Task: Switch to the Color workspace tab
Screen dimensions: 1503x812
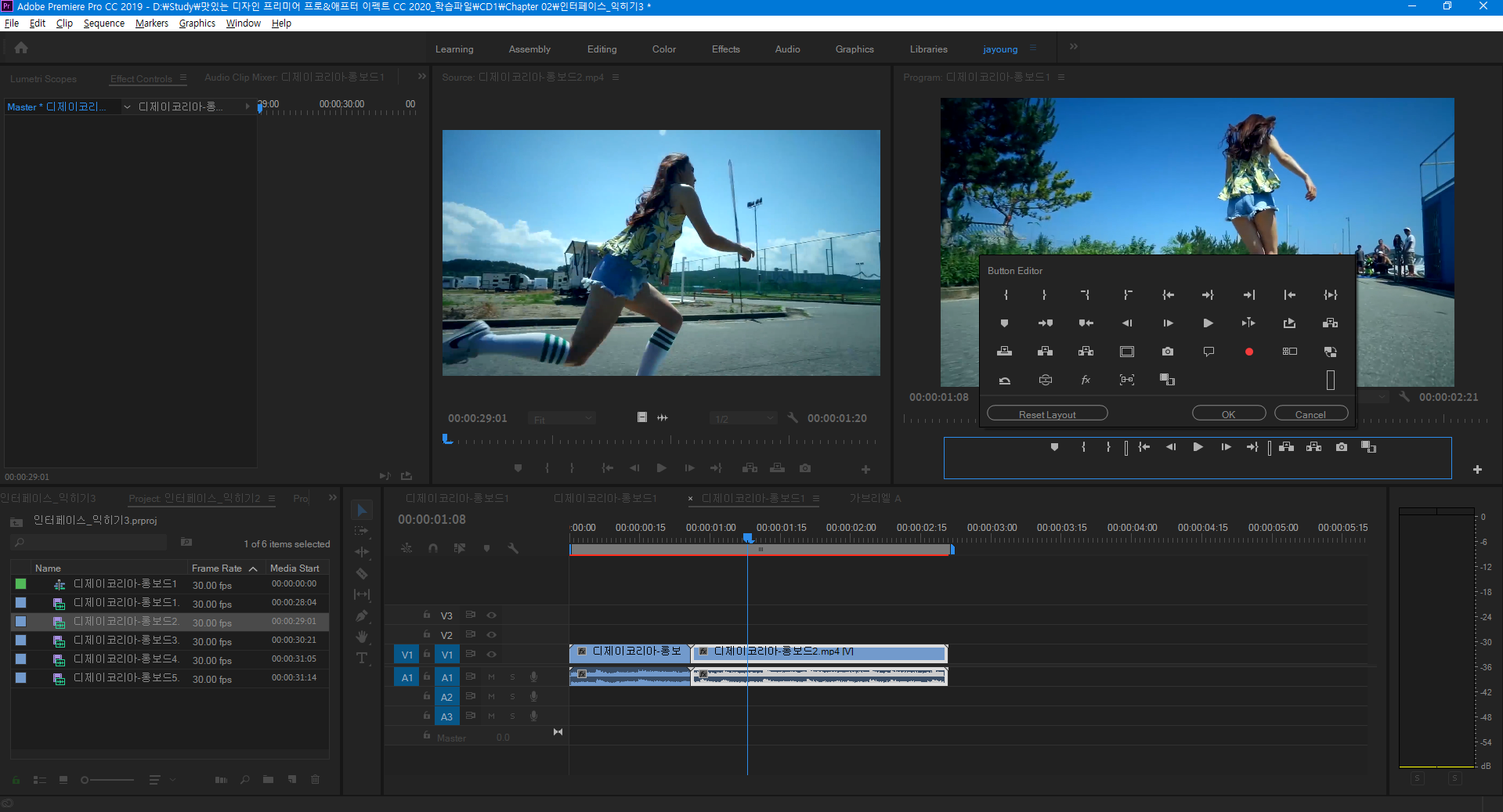Action: pos(663,49)
